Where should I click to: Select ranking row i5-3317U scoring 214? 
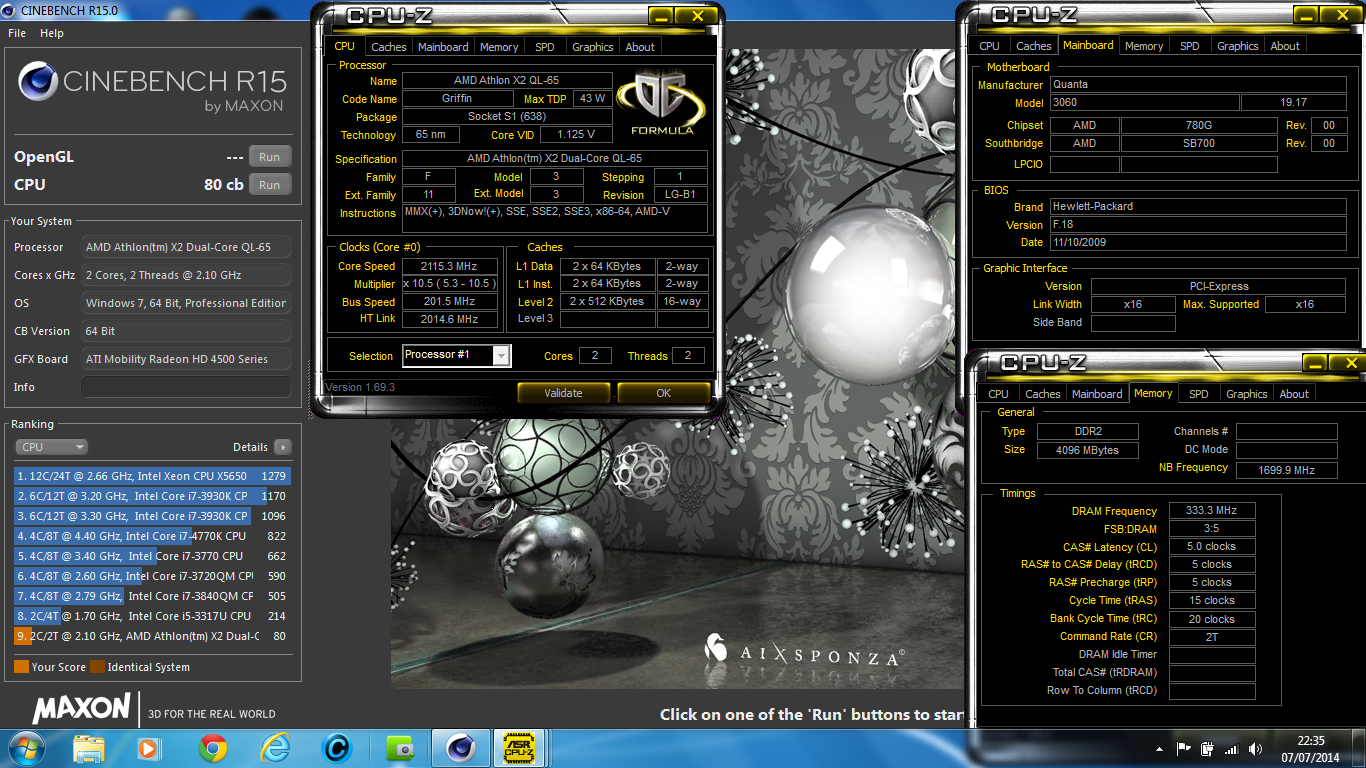[x=152, y=616]
